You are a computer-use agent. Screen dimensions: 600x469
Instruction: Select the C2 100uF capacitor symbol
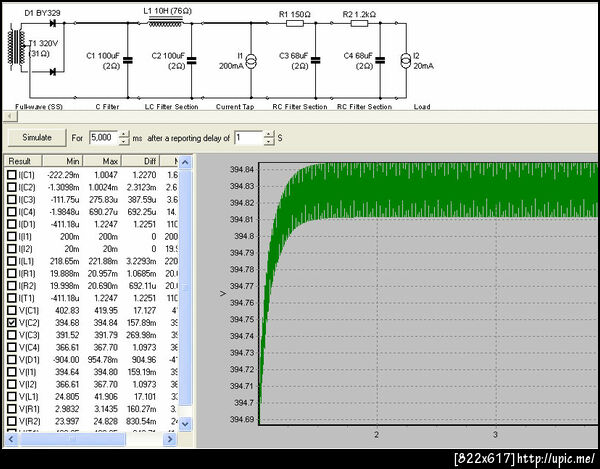(192, 60)
